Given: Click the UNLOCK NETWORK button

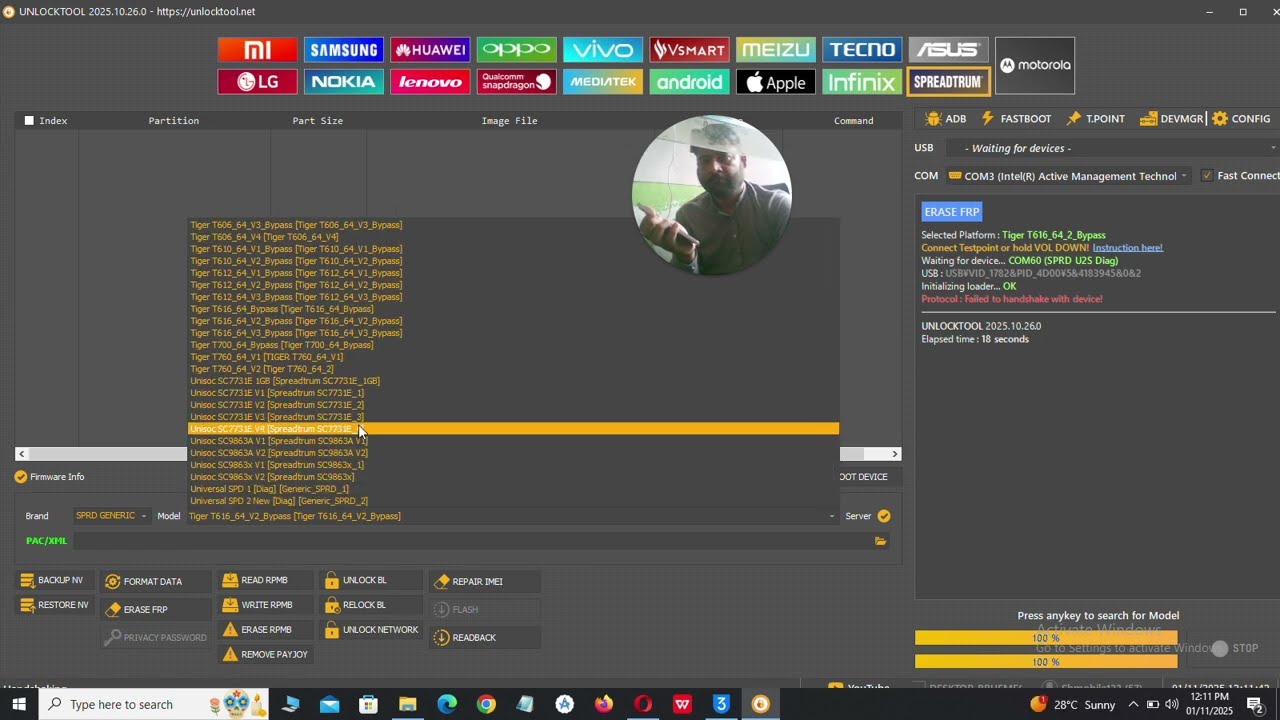Looking at the screenshot, I should (x=371, y=630).
